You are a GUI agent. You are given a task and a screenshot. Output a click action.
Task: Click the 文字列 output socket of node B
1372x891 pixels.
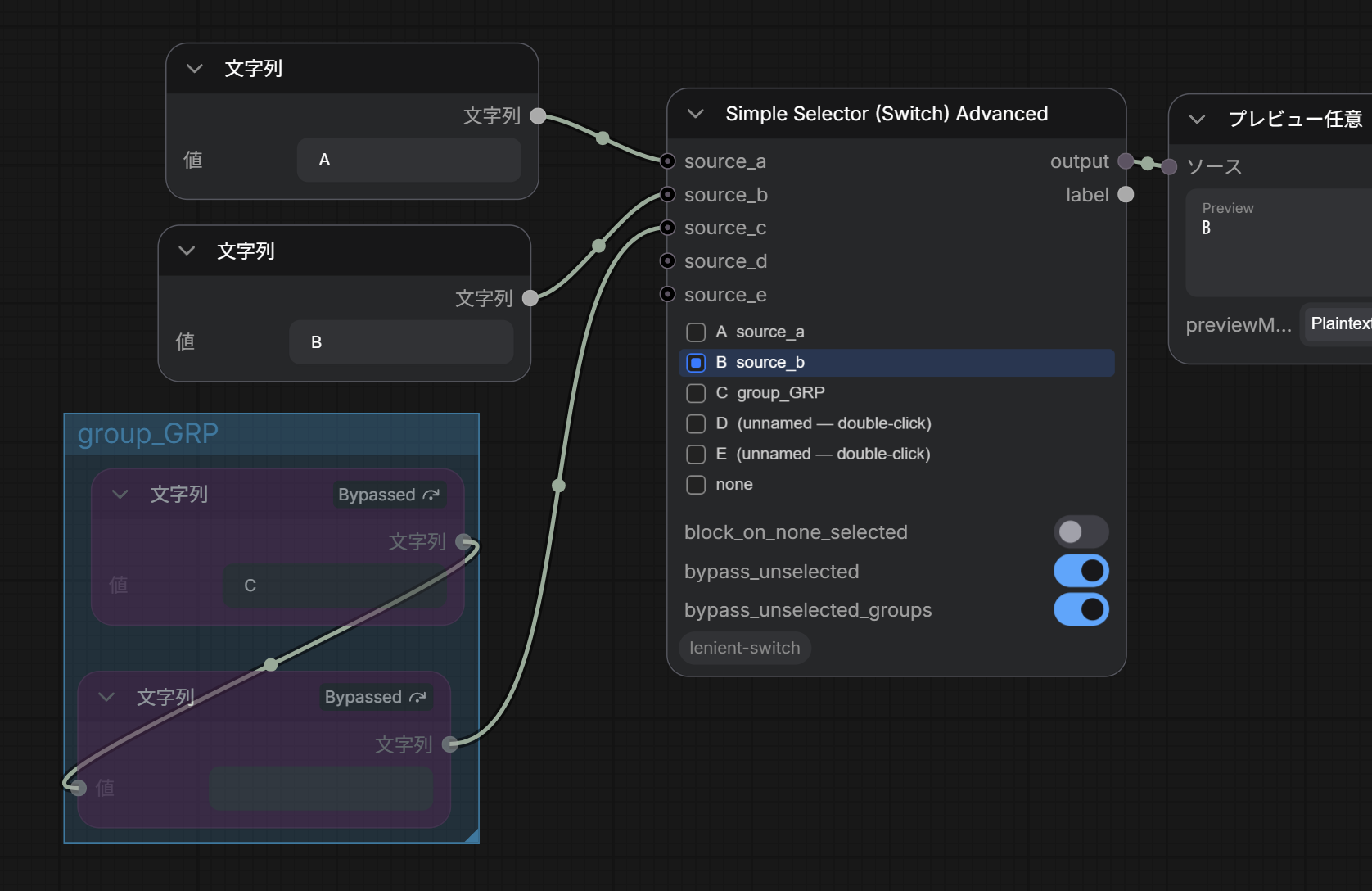(x=530, y=298)
